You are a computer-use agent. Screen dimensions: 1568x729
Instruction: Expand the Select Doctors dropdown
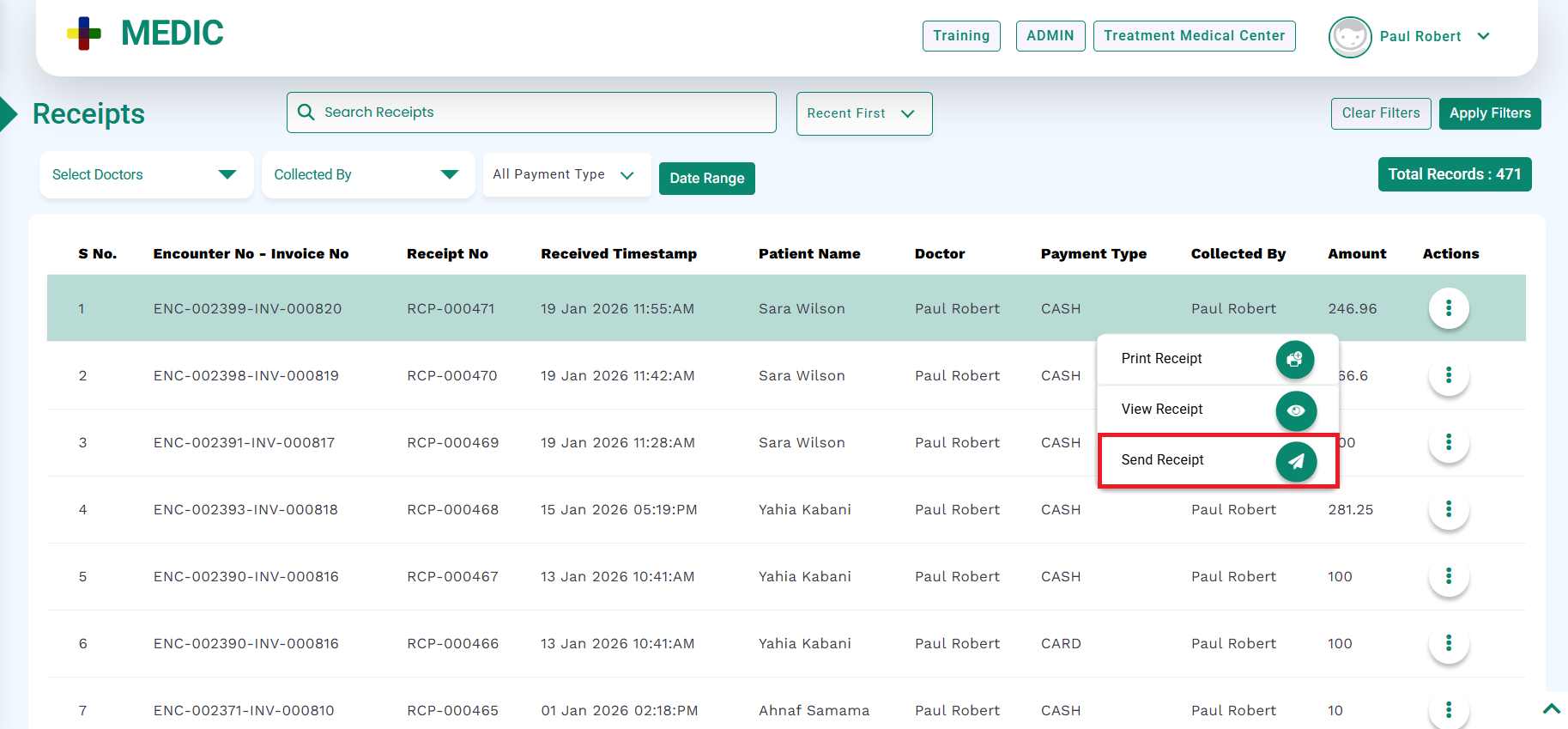pyautogui.click(x=146, y=174)
